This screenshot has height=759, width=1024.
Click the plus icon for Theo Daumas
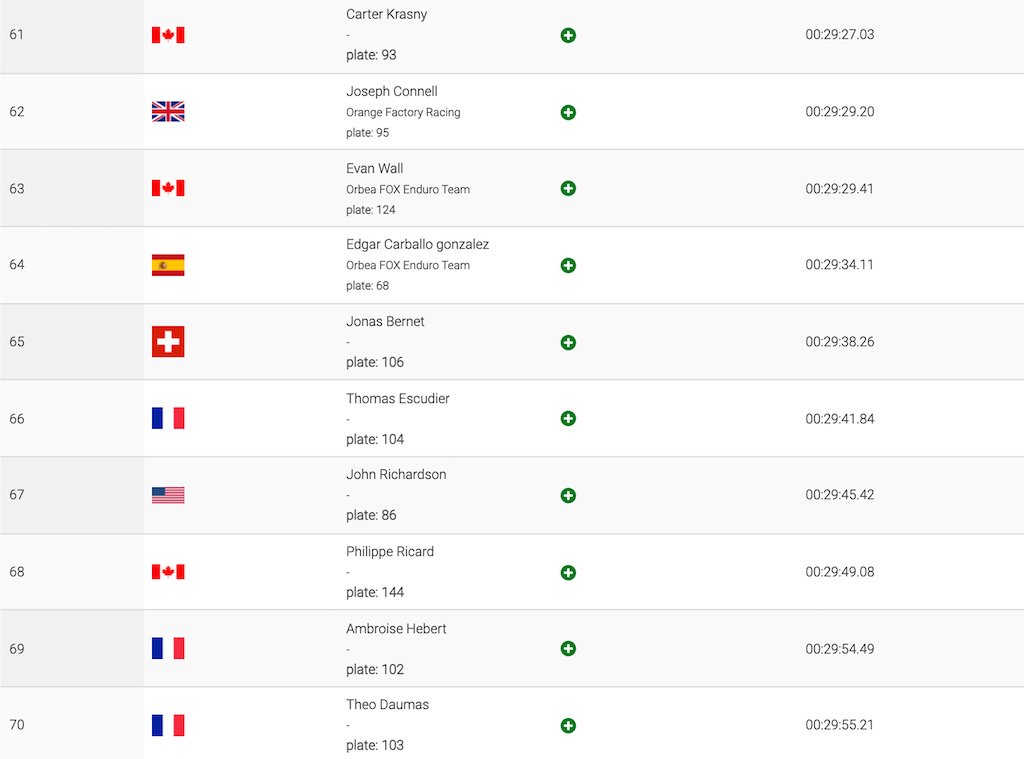[x=568, y=725]
